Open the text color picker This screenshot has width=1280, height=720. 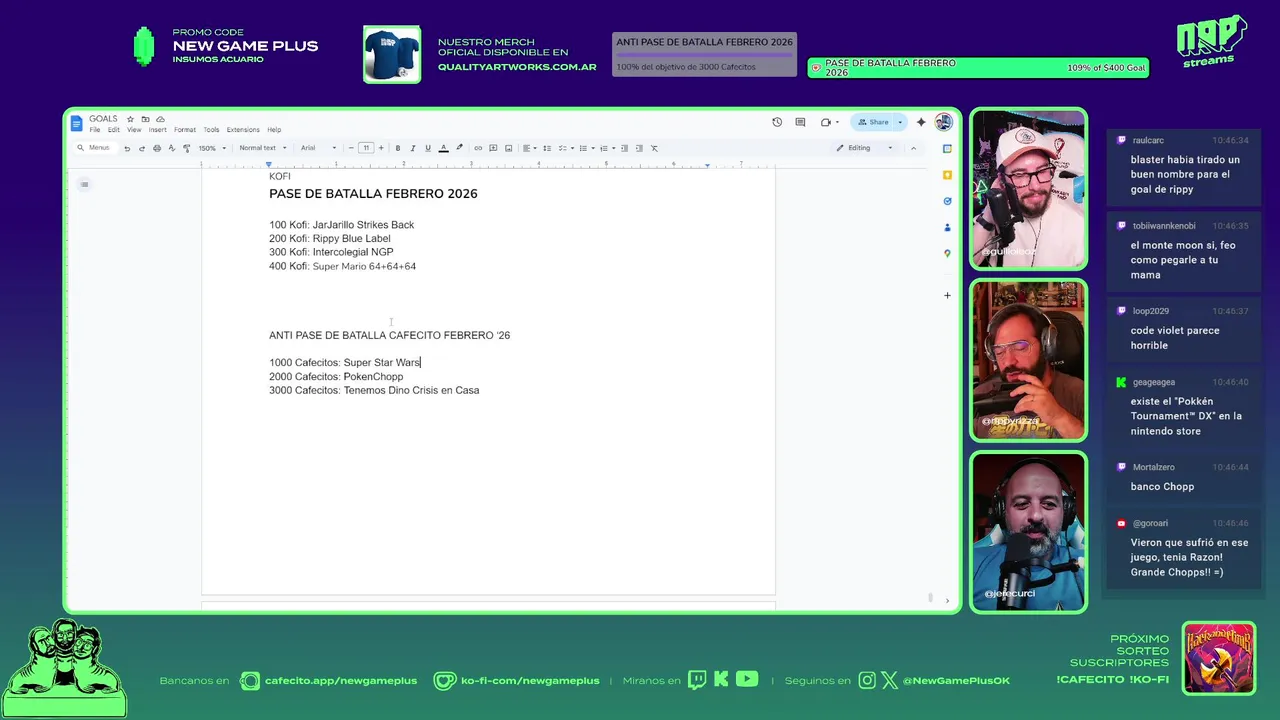point(443,148)
